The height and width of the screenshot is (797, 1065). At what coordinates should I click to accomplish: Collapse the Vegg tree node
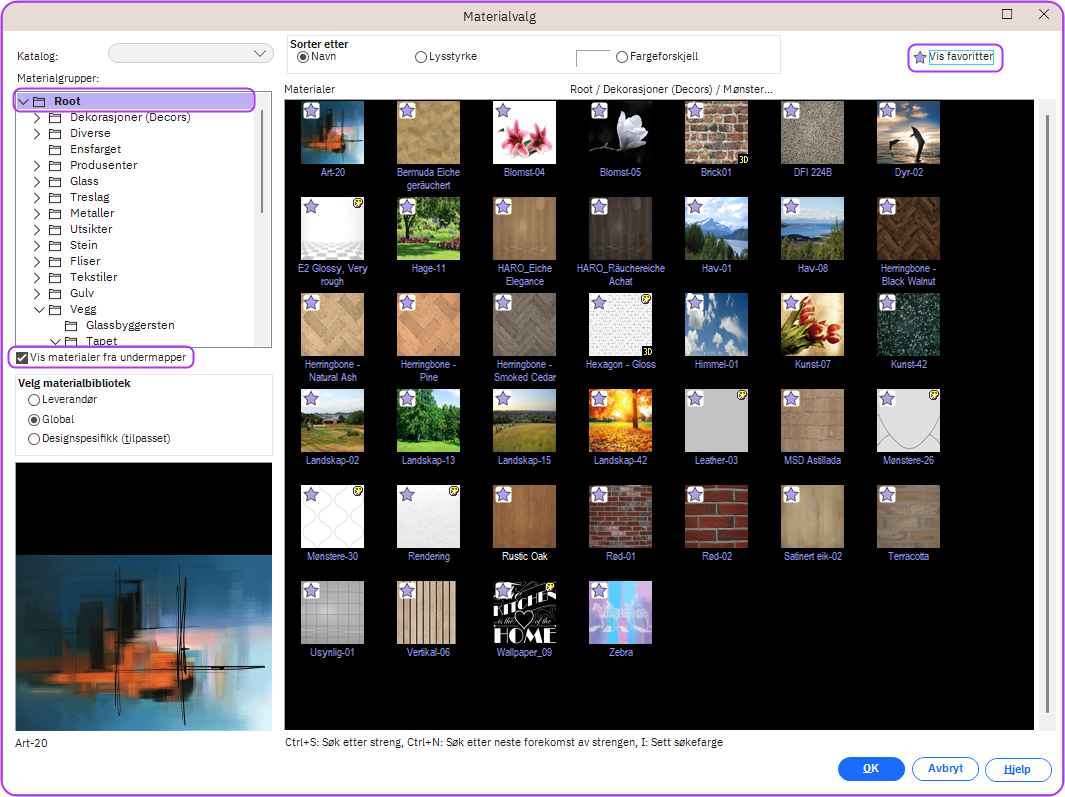point(37,309)
